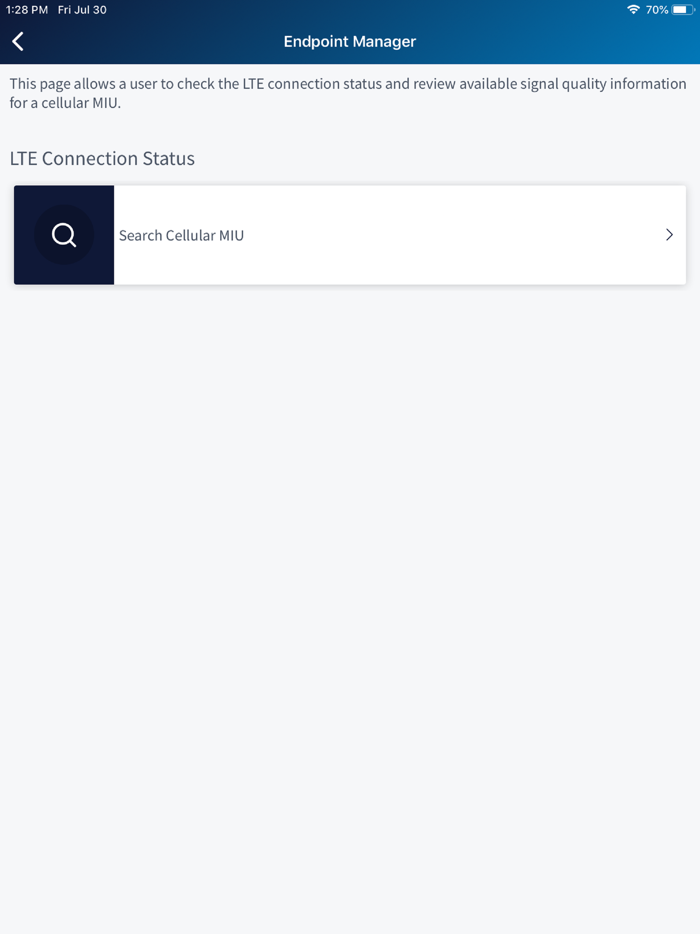Screen dimensions: 700x934
Task: Tap the Endpoint Manager page title
Action: point(350,42)
